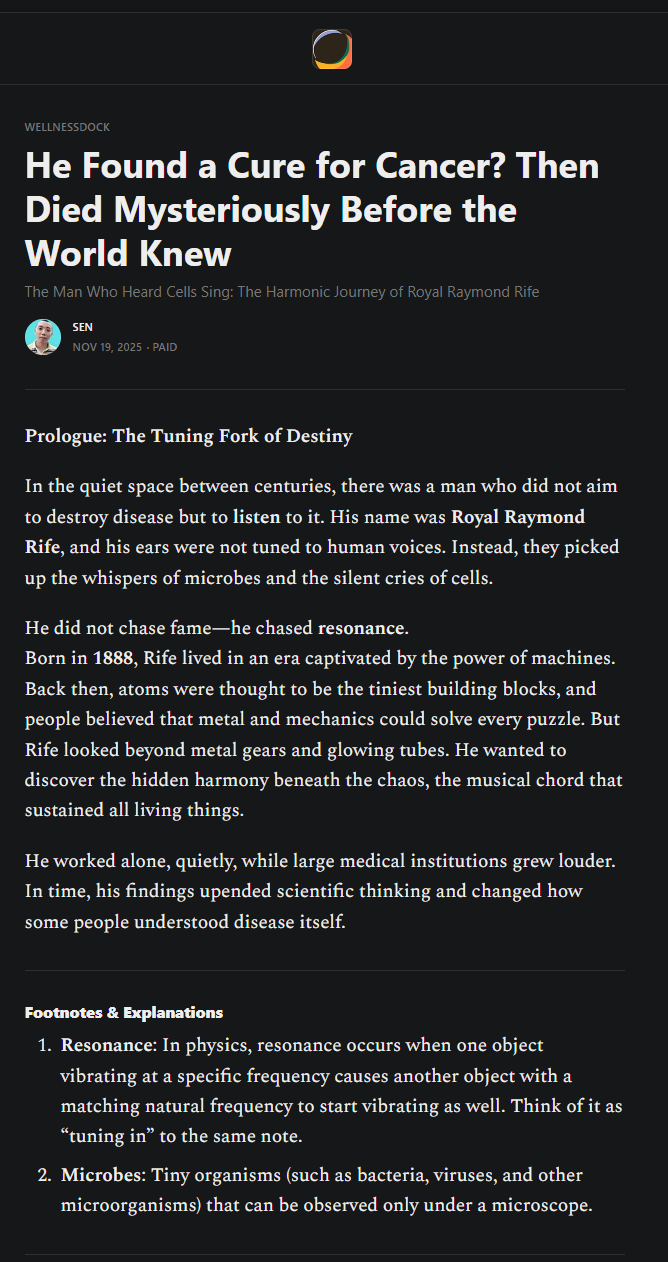The width and height of the screenshot is (668, 1262).
Task: Click the publication logo in the header
Action: (332, 49)
